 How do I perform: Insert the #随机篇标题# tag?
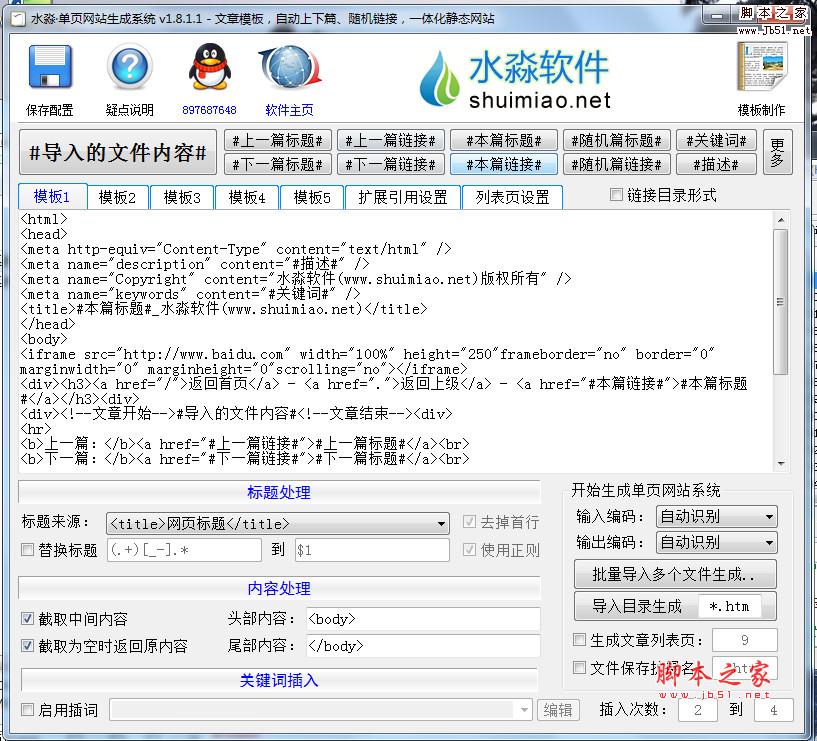click(617, 140)
